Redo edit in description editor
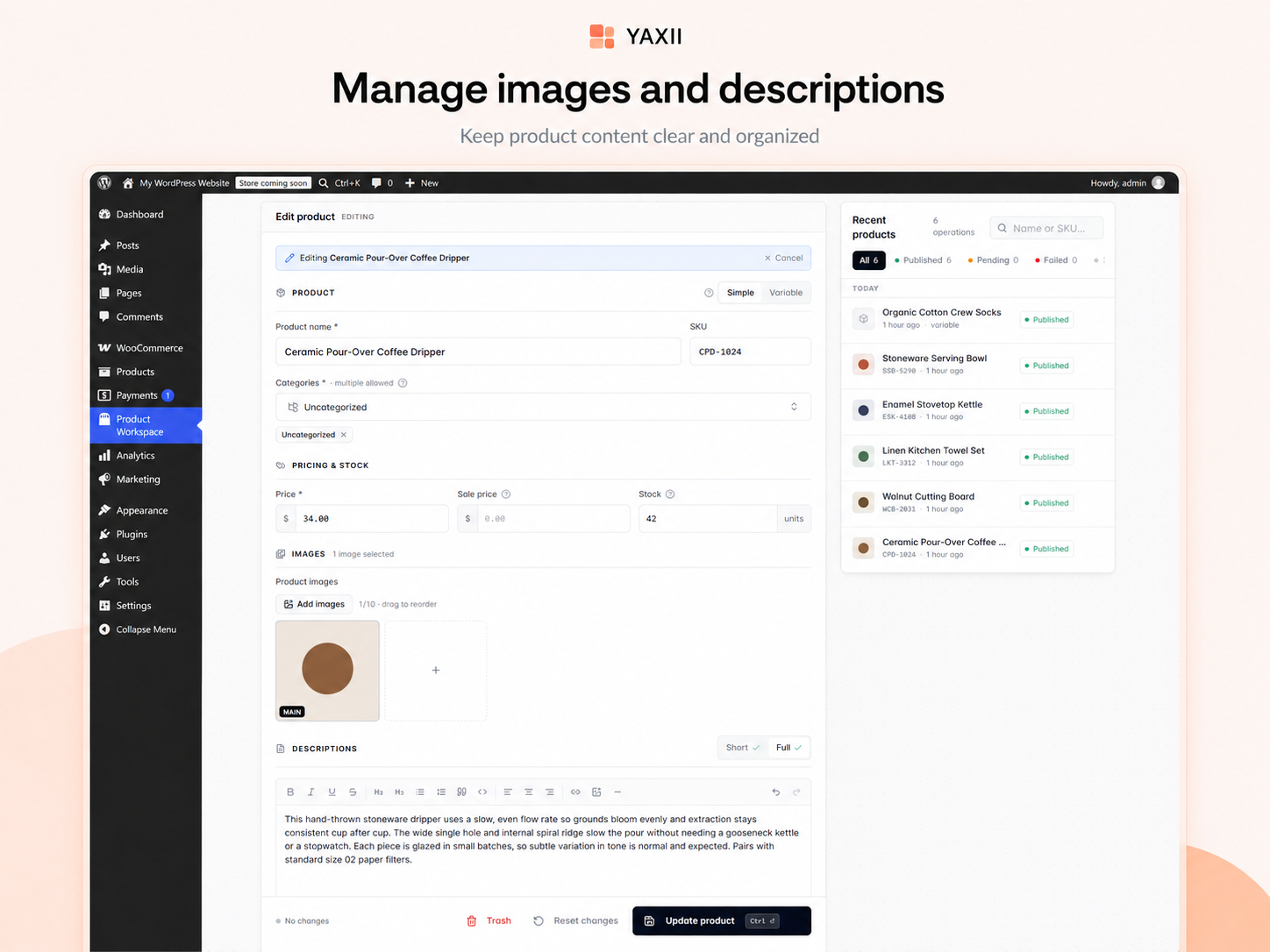The height and width of the screenshot is (952, 1270). pyautogui.click(x=796, y=792)
